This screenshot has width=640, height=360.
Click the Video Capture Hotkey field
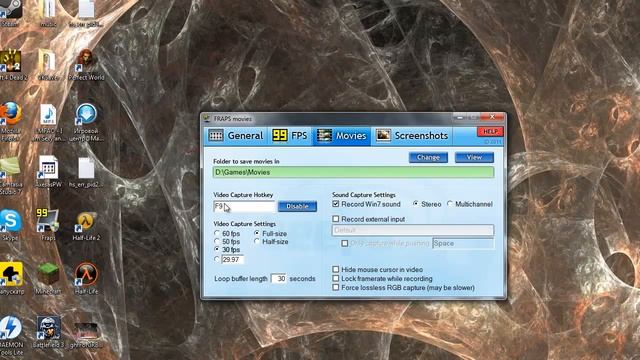pyautogui.click(x=244, y=207)
